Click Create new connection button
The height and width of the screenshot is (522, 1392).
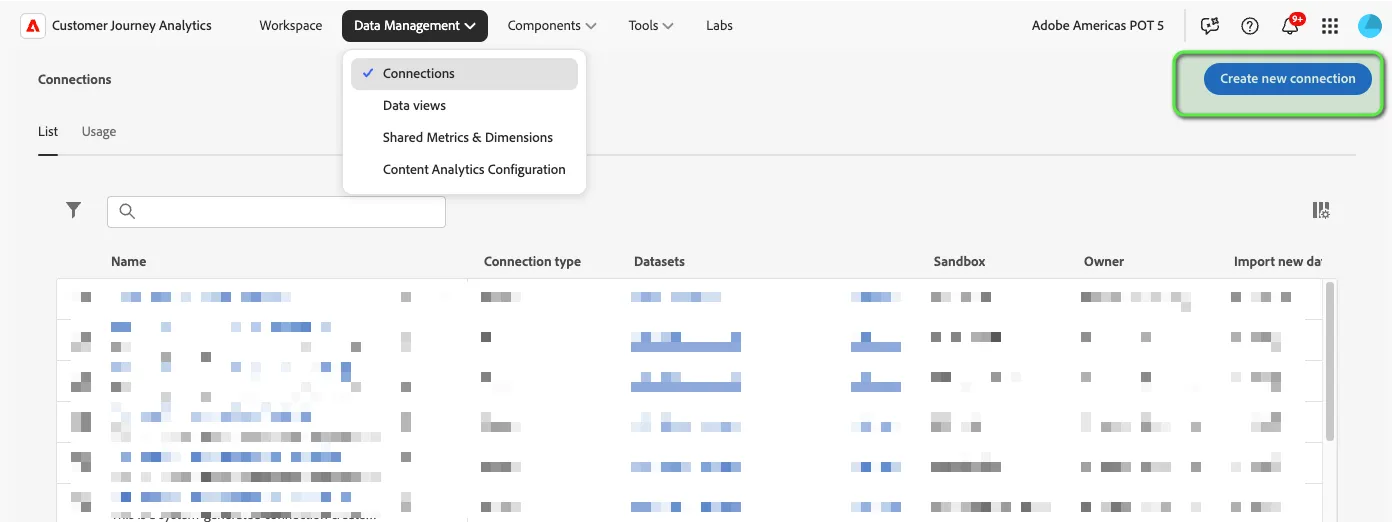pyautogui.click(x=1288, y=79)
